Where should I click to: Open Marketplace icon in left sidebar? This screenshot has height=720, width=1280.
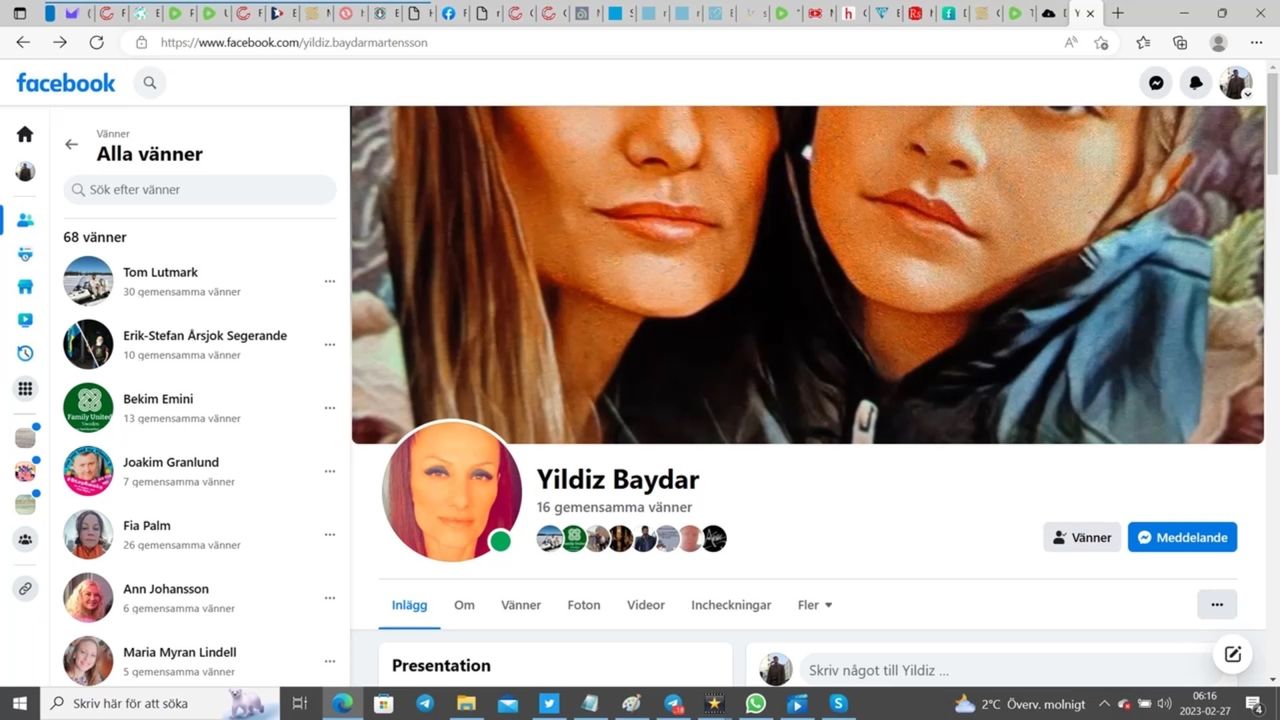coord(25,287)
